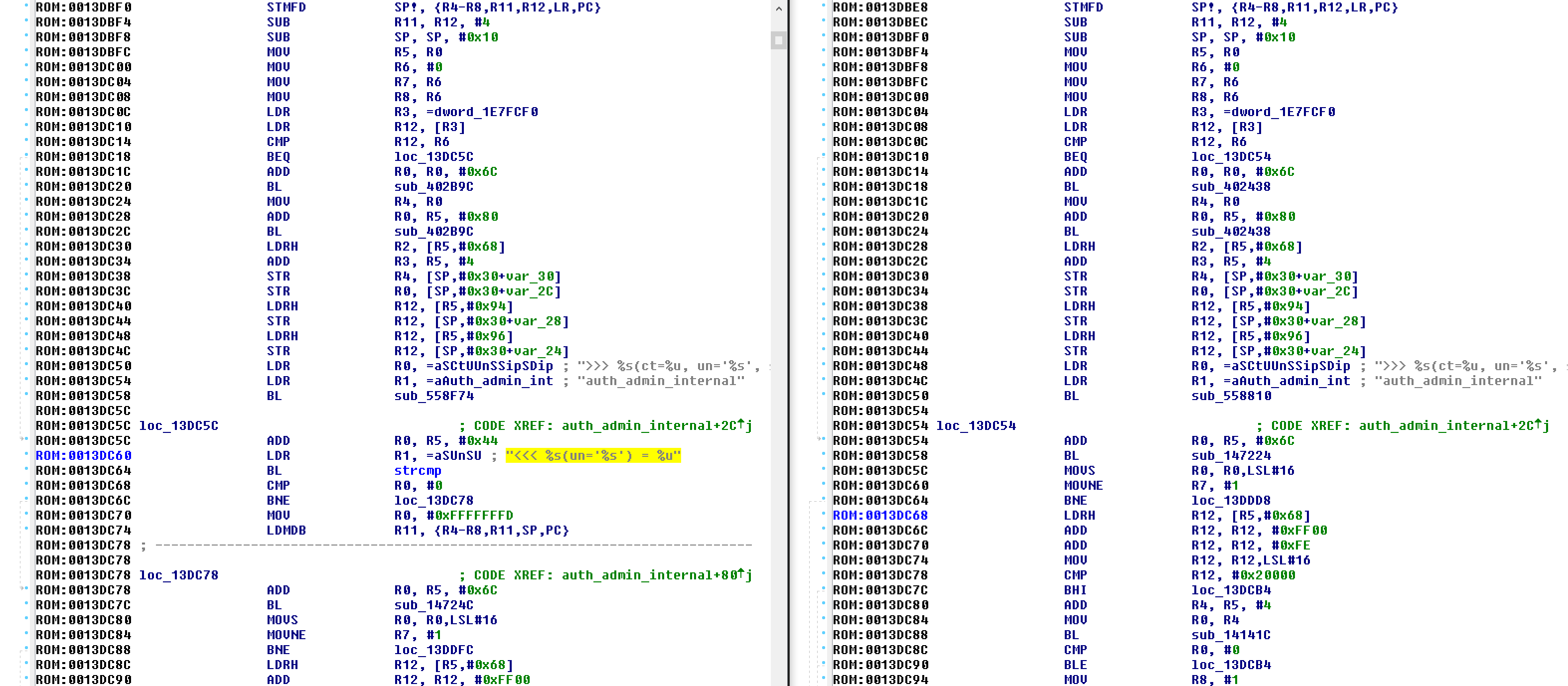Image resolution: width=1568 pixels, height=686 pixels.
Task: Click the BHI instruction mnemonic
Action: point(1076,590)
